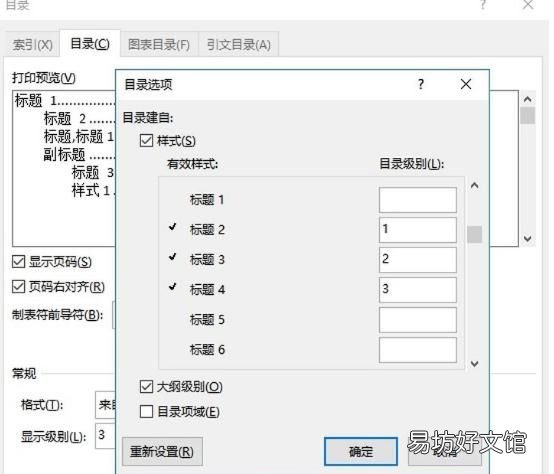Screen dimensions: 554x474
Task: Click down arrow of styles list scrollbar
Action: [475, 363]
